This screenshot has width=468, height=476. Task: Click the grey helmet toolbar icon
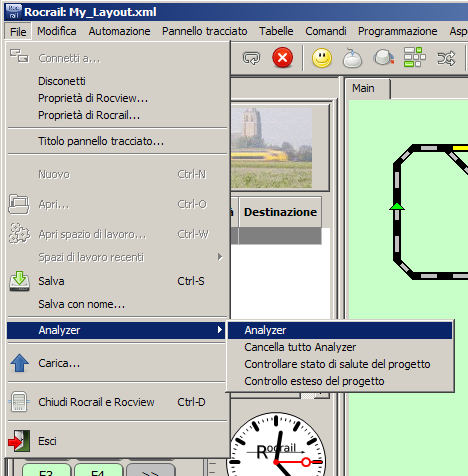(384, 57)
